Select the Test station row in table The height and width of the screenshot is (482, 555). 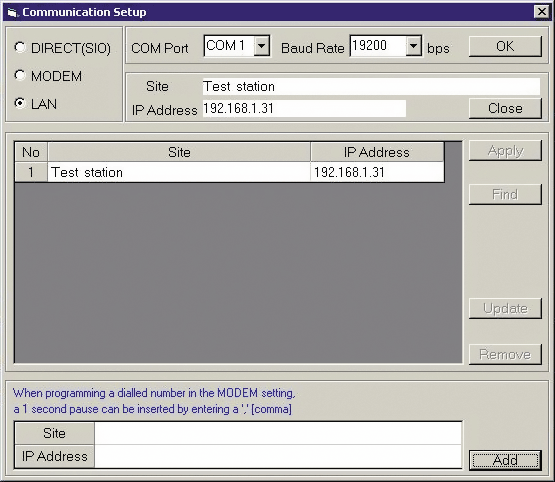229,172
